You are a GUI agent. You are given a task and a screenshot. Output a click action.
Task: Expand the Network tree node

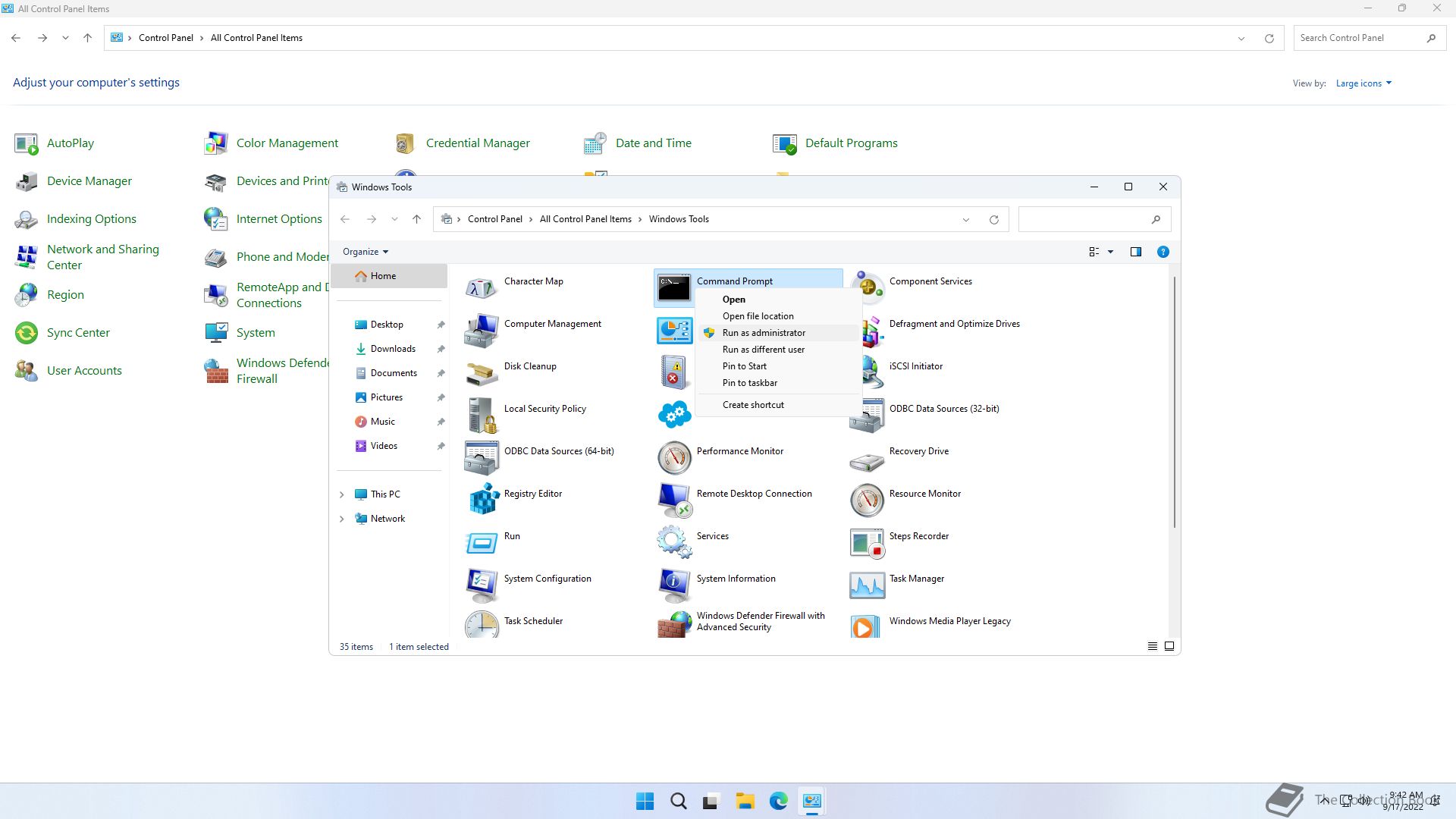tap(341, 519)
